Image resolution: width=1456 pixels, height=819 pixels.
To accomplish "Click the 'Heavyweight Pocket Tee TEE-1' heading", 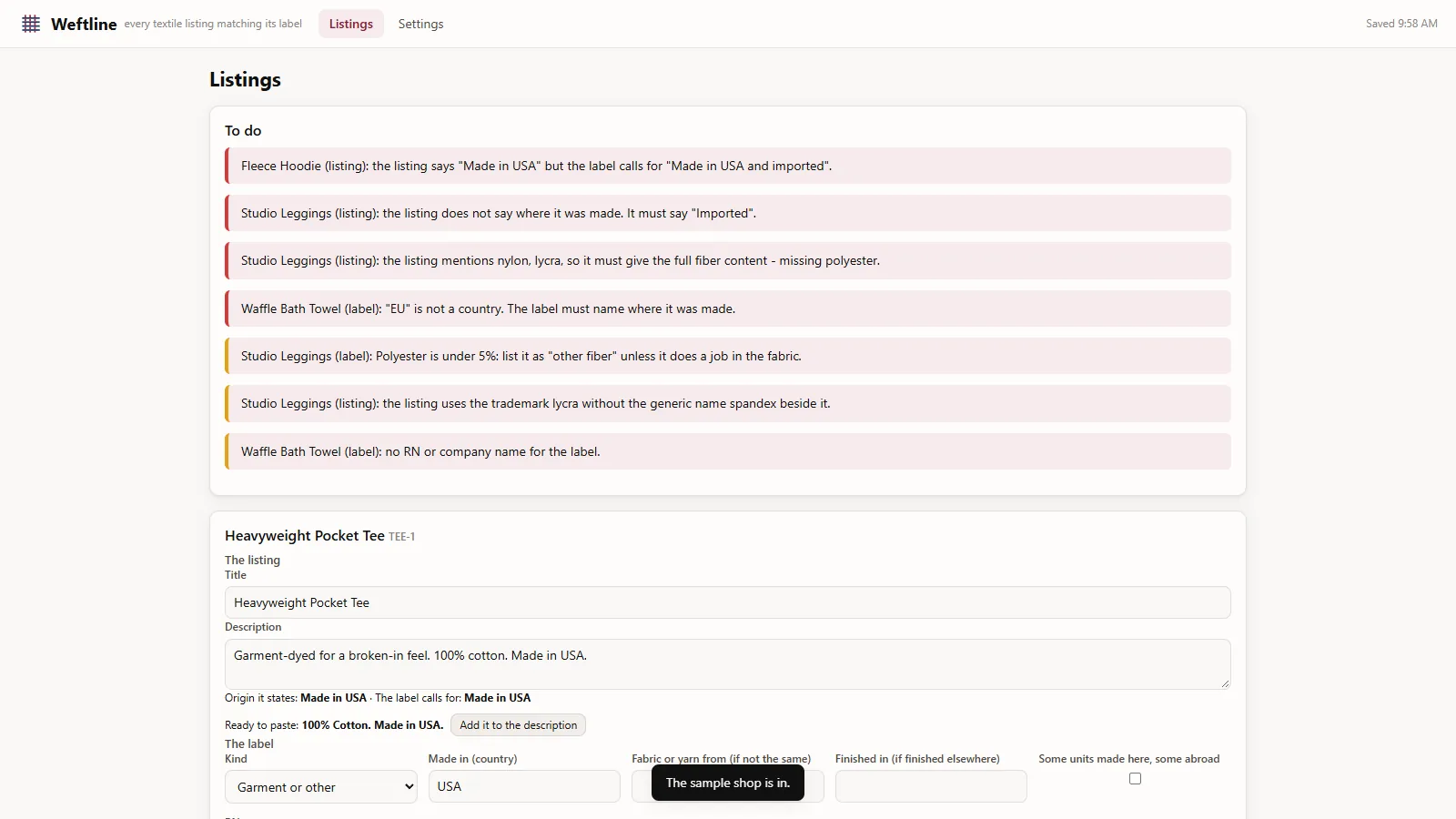I will click(319, 536).
